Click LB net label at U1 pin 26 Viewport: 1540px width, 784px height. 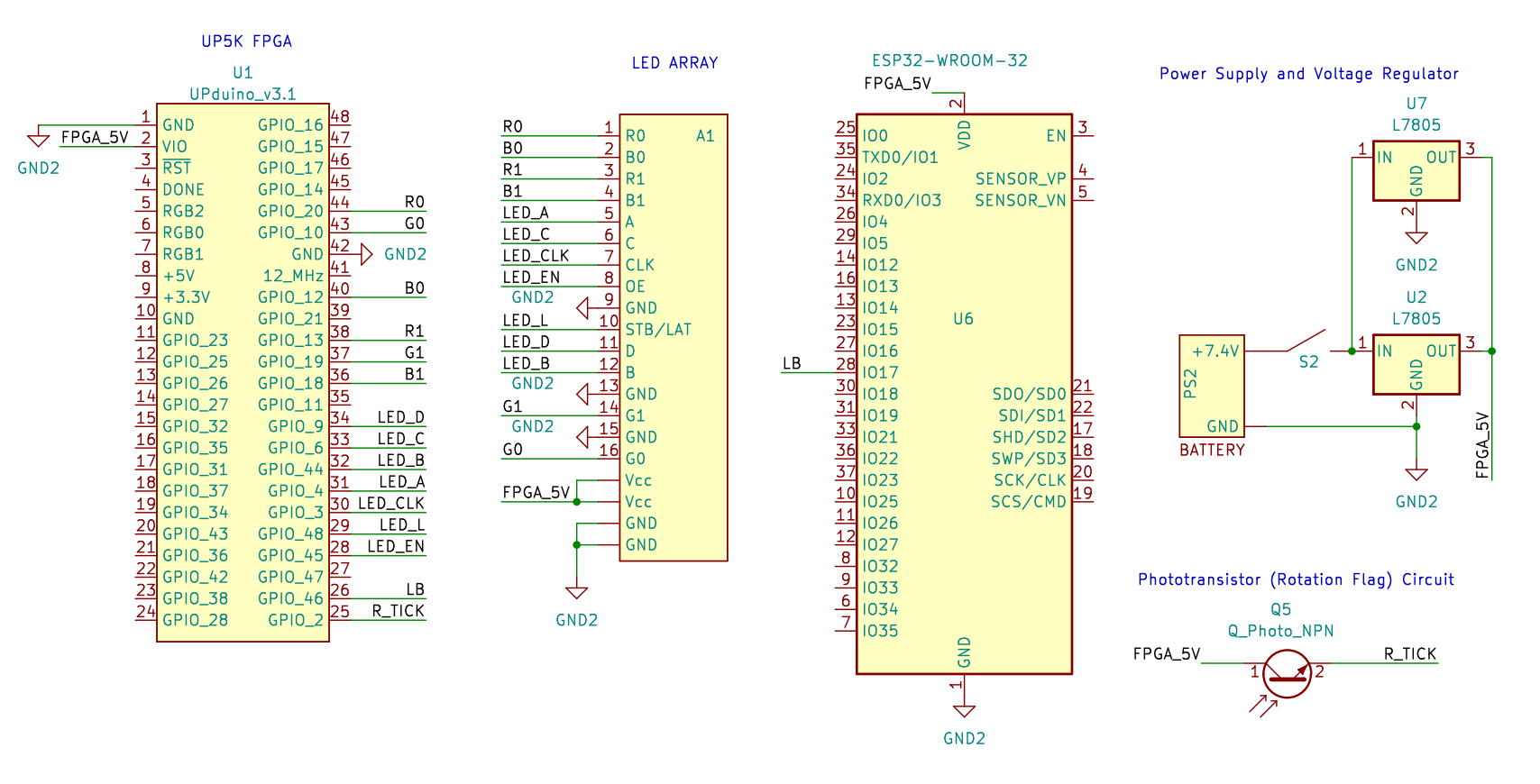pos(415,589)
